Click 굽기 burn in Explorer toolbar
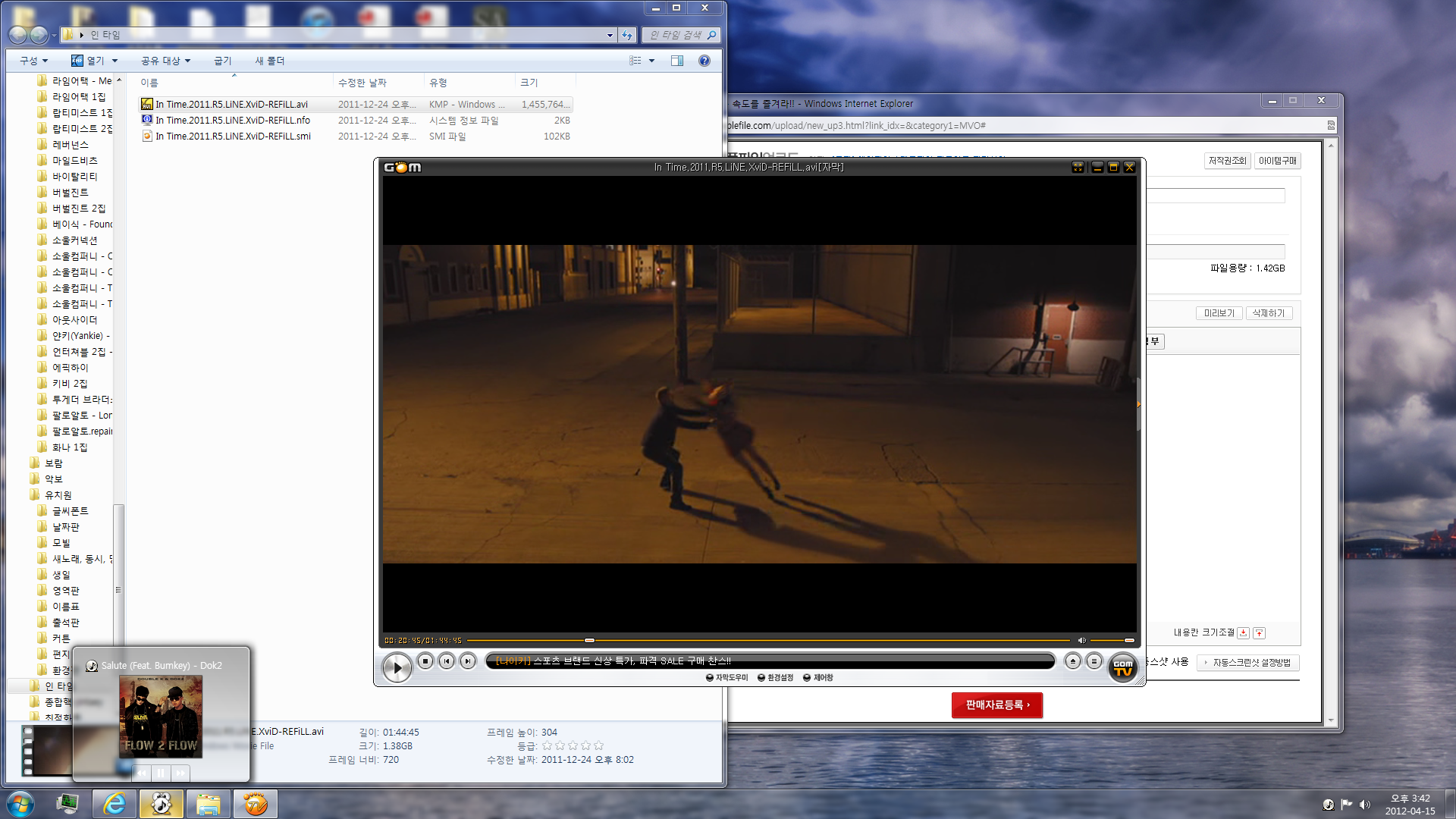 pos(222,61)
